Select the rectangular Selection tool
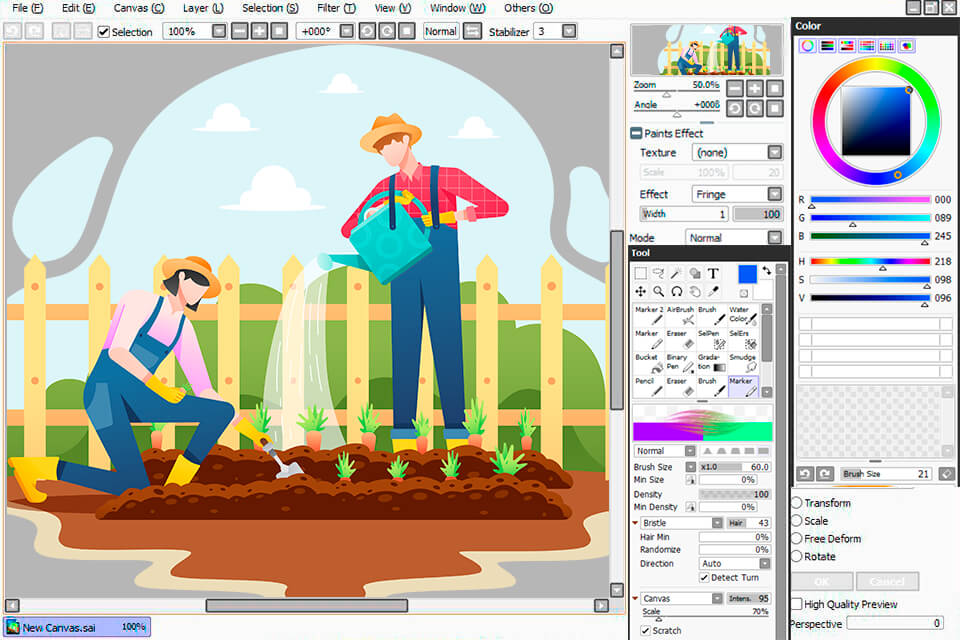Viewport: 960px width, 640px height. [x=640, y=273]
